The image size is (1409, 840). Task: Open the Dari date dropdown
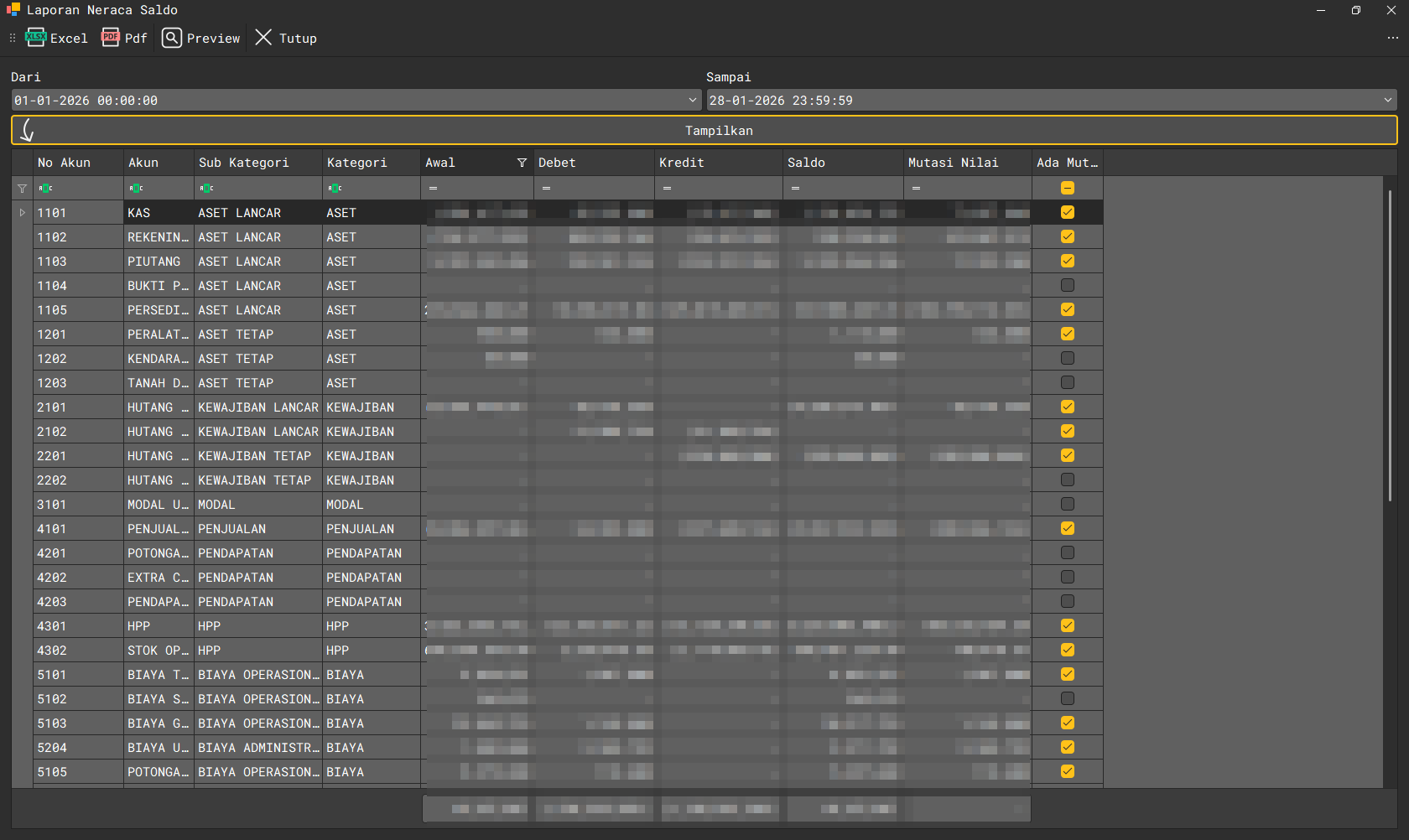693,101
